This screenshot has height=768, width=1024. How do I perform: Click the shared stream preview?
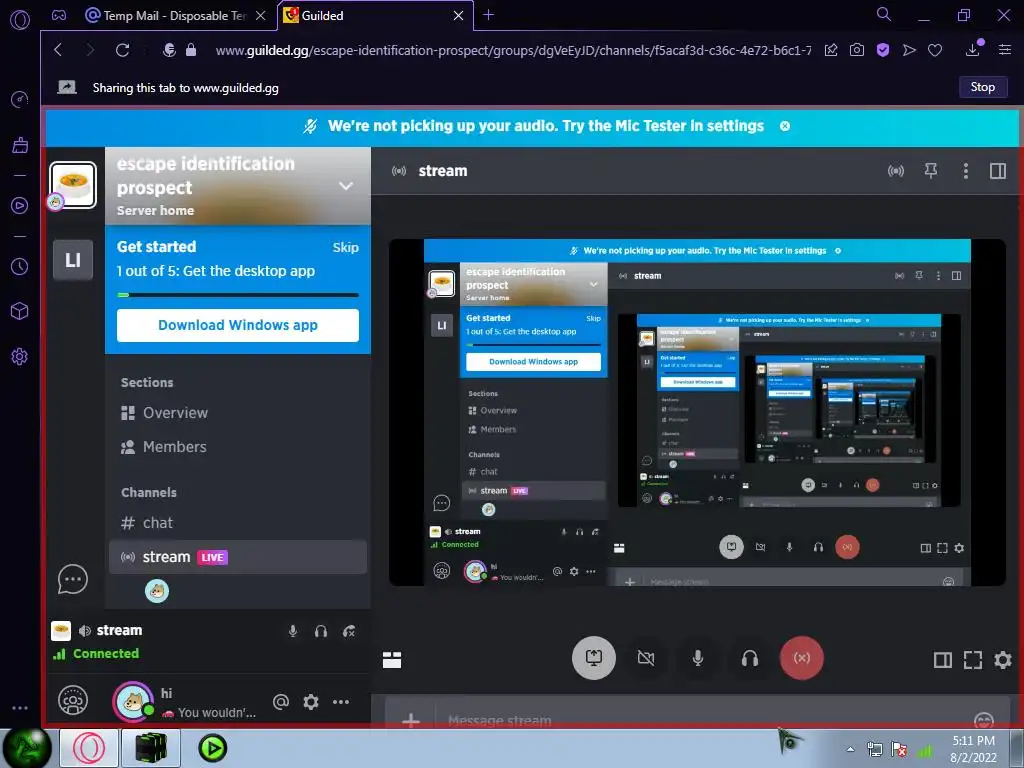coord(697,412)
